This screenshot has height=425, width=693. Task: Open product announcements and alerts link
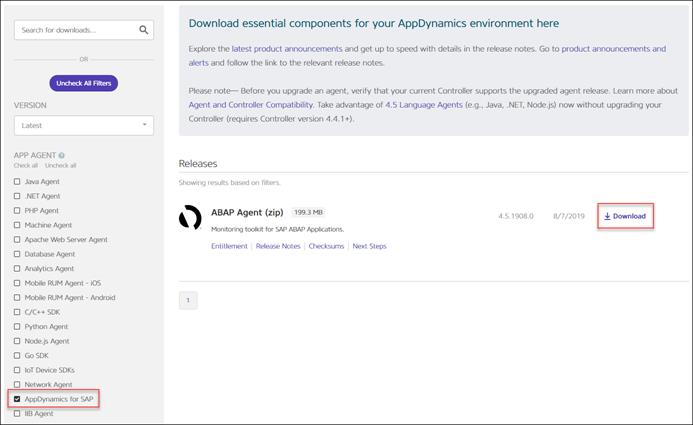tap(613, 49)
